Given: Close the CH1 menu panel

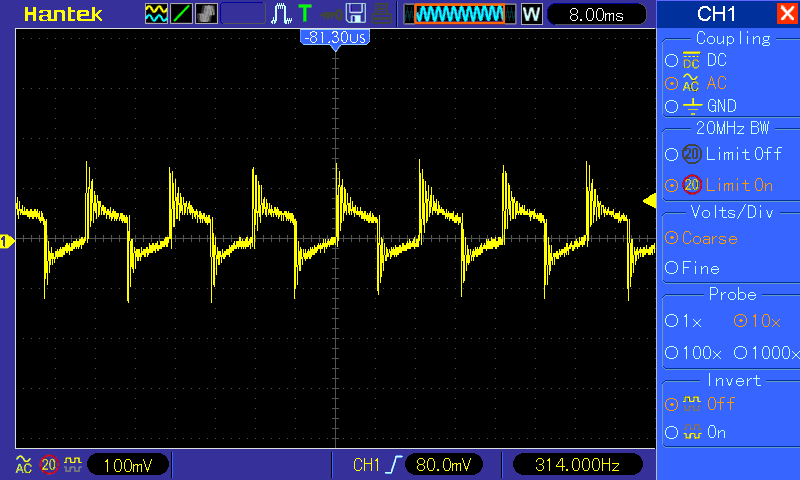Looking at the screenshot, I should pos(787,13).
